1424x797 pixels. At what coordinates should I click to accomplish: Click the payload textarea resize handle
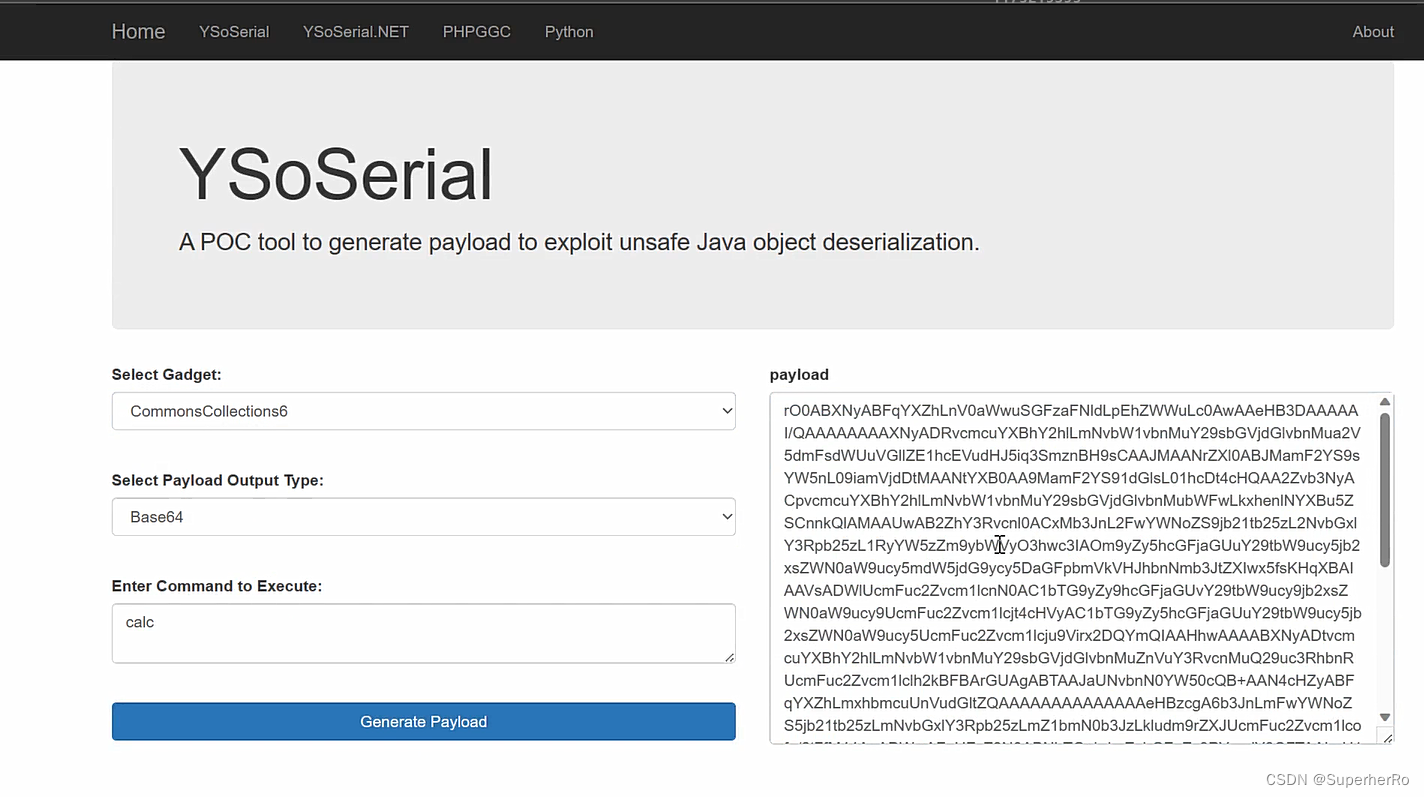[x=1386, y=737]
